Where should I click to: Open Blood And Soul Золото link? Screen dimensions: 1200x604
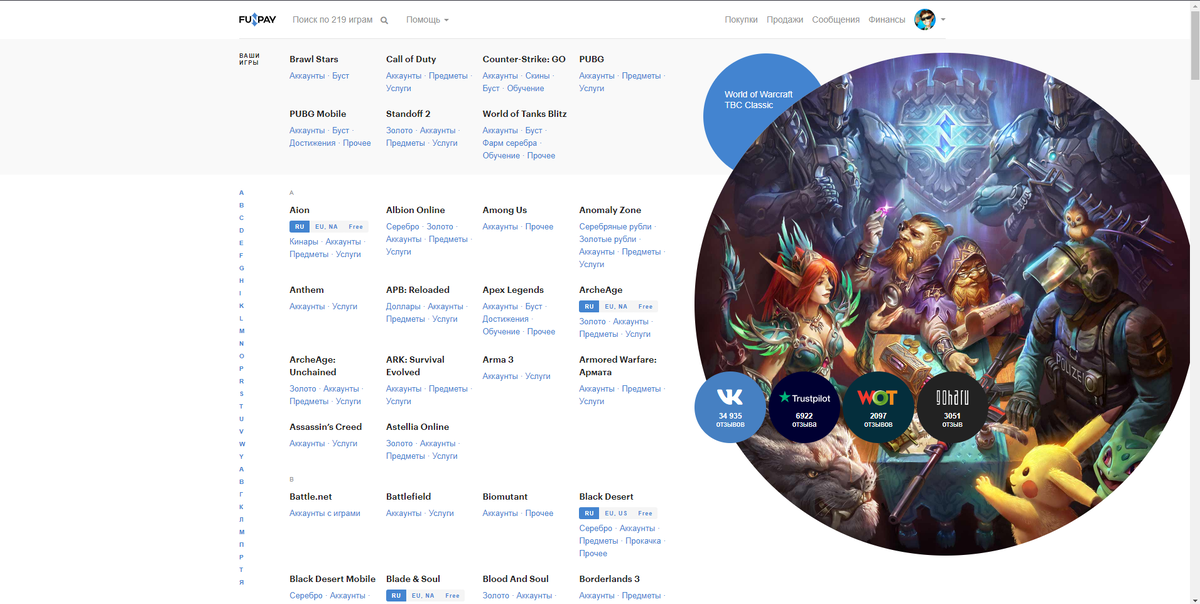(x=496, y=596)
